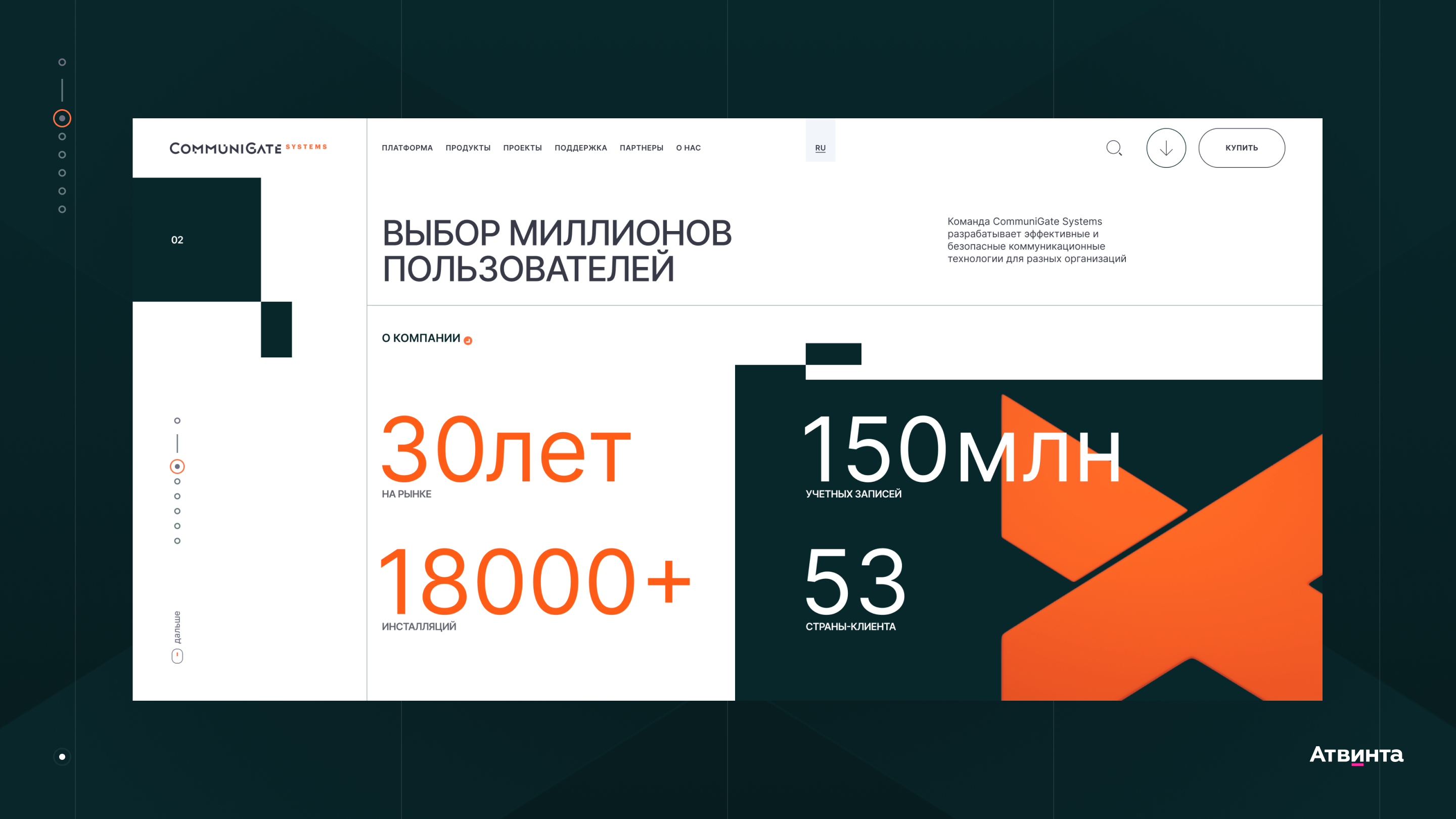The image size is (1456, 819).
Task: Select the active inner page slider dot
Action: pos(177,466)
